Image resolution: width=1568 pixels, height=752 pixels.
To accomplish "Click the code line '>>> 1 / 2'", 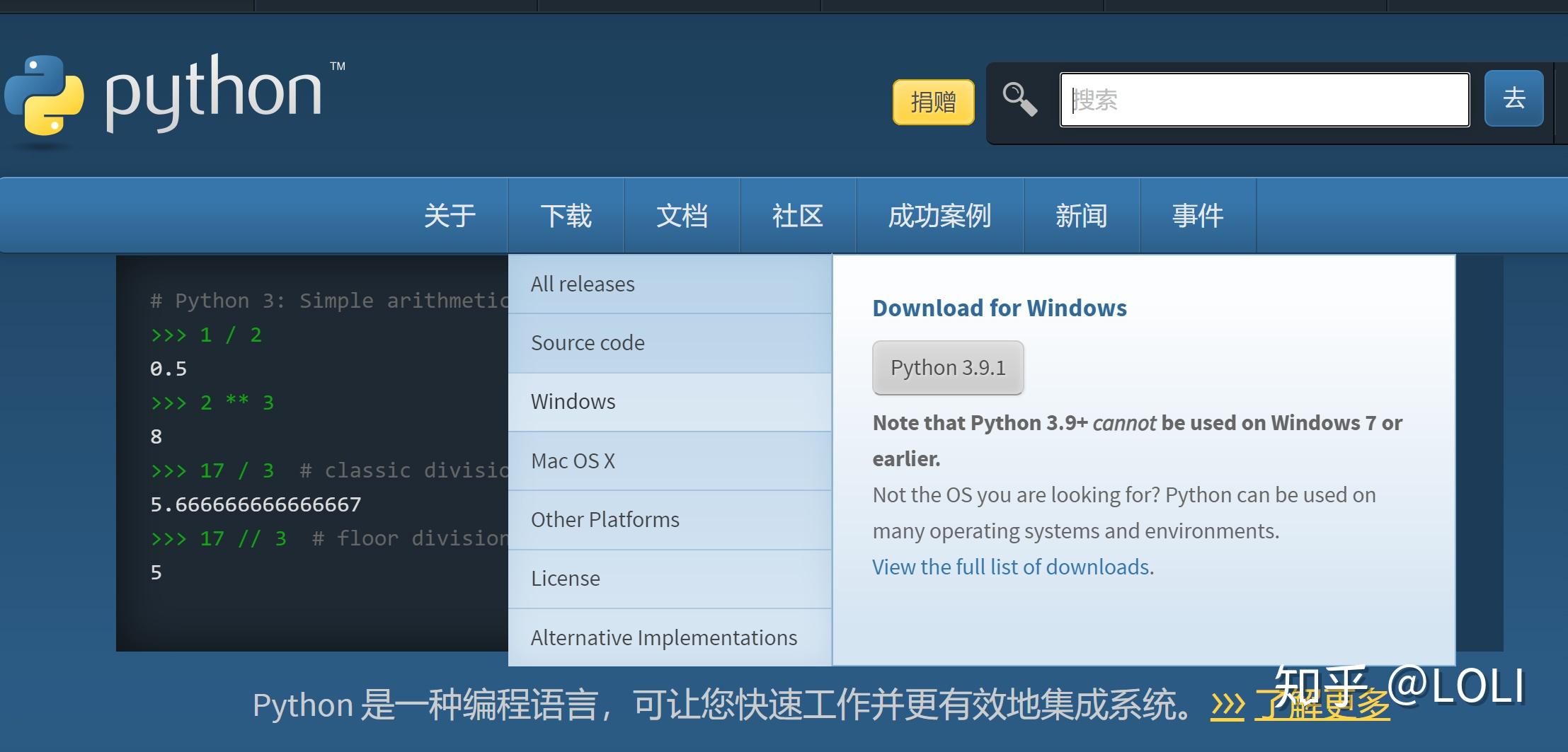I will point(206,335).
